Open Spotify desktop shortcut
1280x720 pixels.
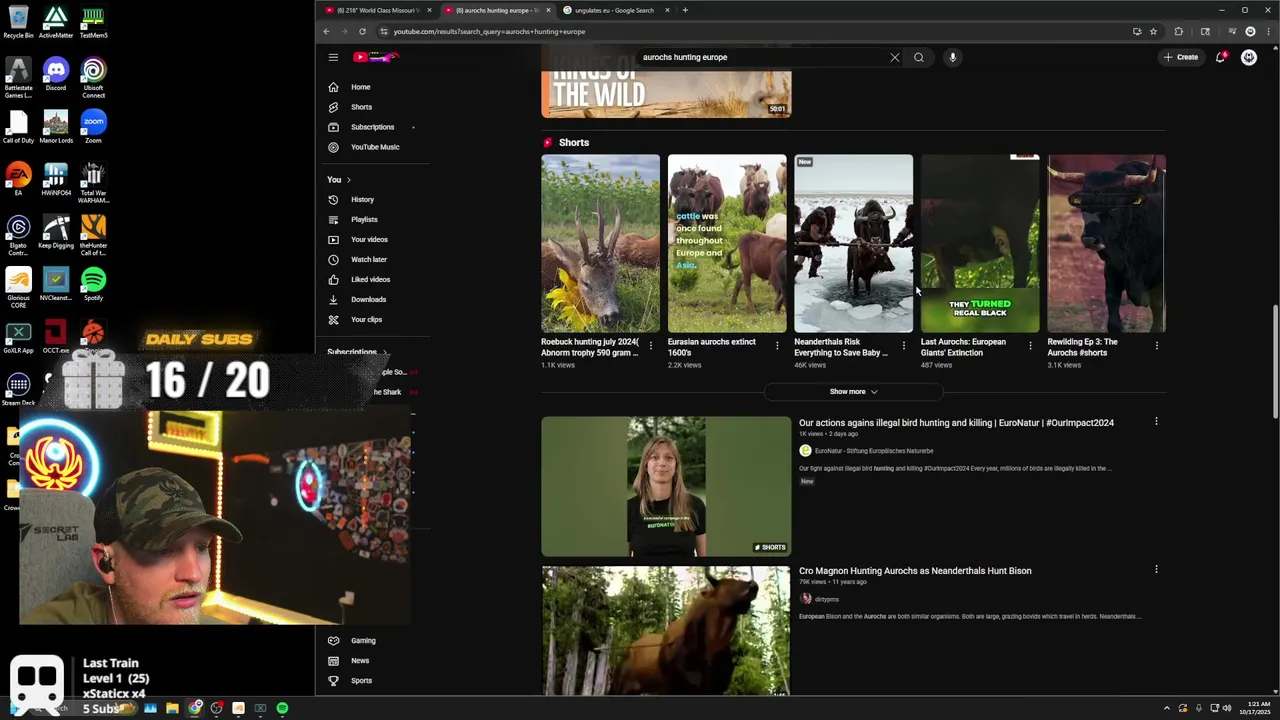click(x=93, y=285)
